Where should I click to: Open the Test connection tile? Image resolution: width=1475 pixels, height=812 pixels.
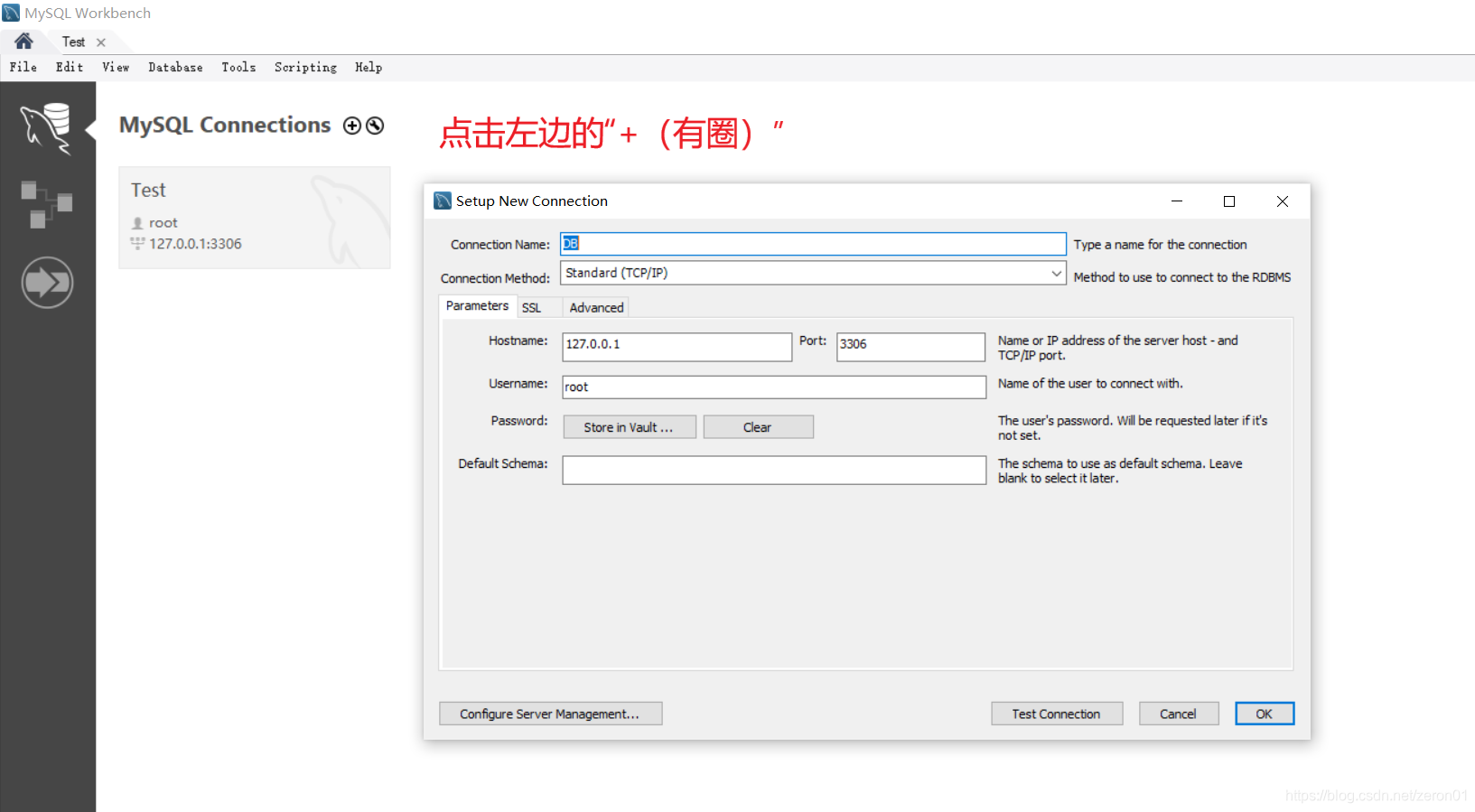[255, 218]
